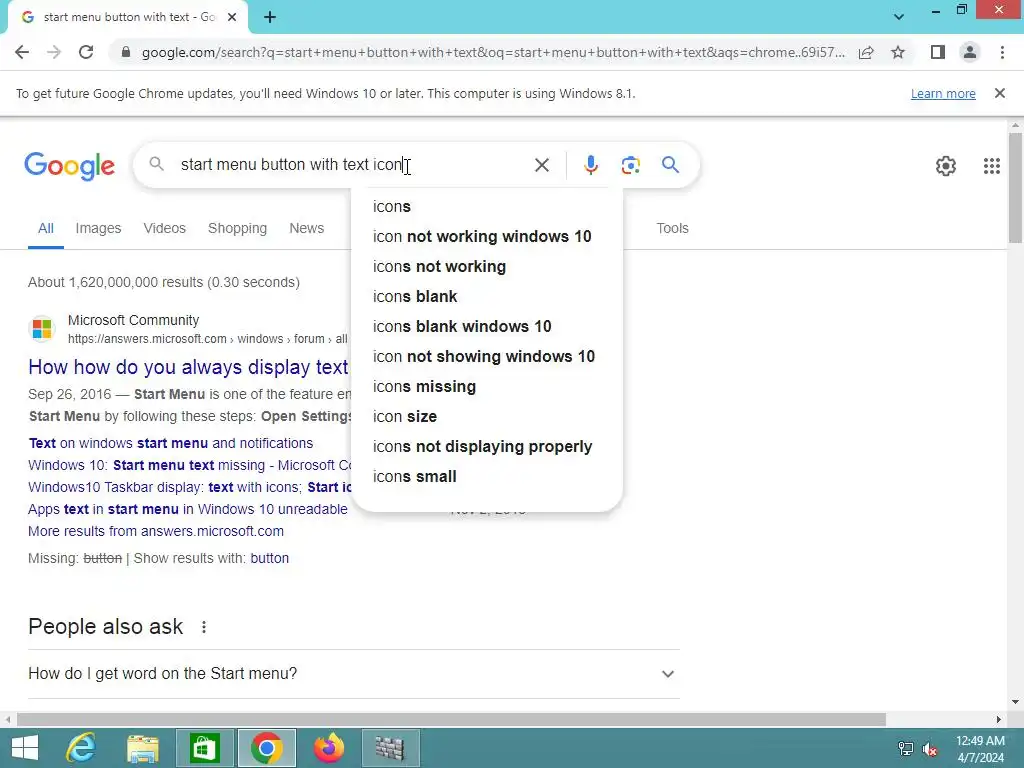Share this page icon in address bar
1024x768 pixels.
pos(866,52)
